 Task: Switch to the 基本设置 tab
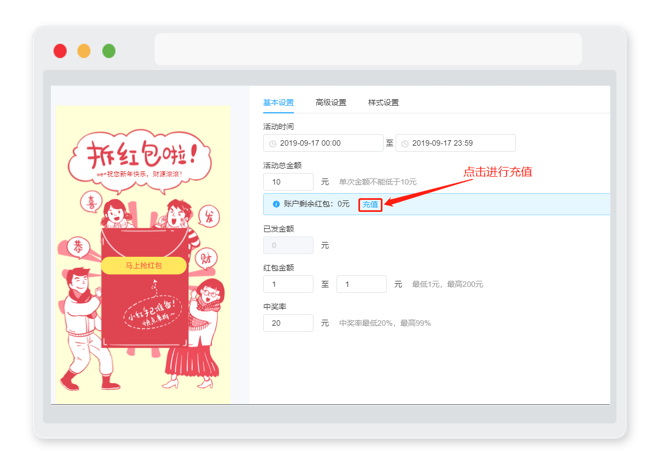pyautogui.click(x=278, y=102)
